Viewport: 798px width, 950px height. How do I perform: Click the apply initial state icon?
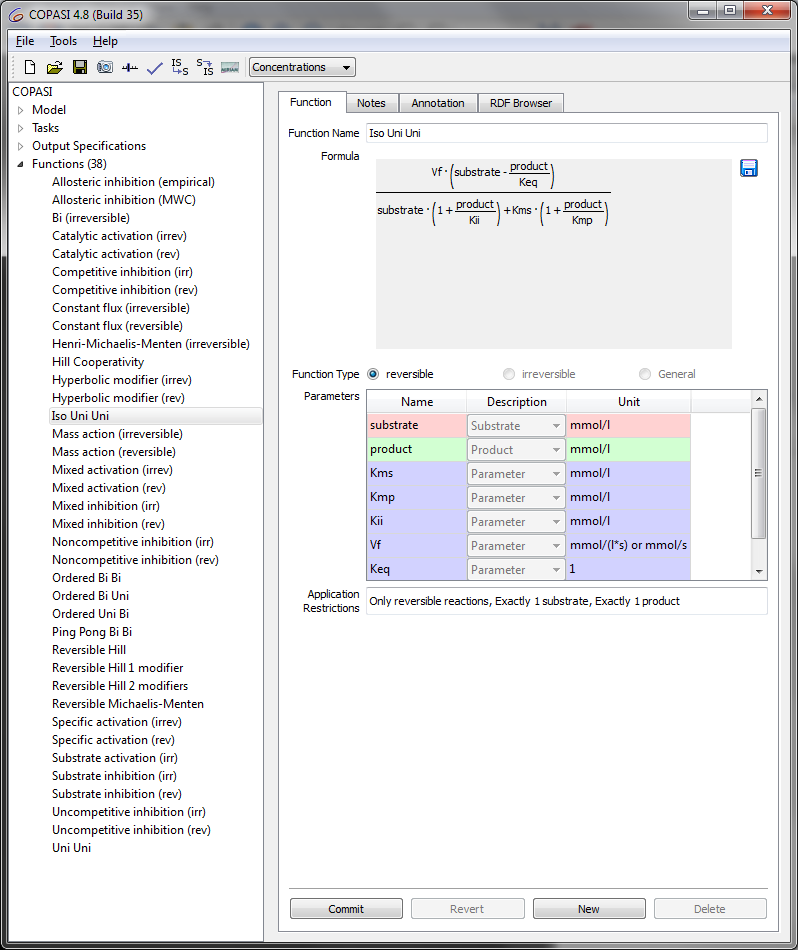pyautogui.click(x=179, y=67)
